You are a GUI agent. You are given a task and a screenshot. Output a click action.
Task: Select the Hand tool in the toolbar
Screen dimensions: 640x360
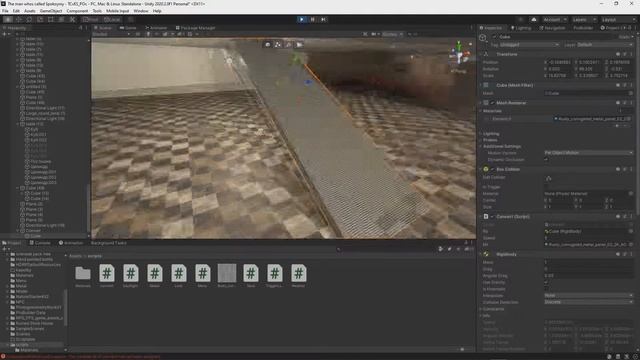8,19
